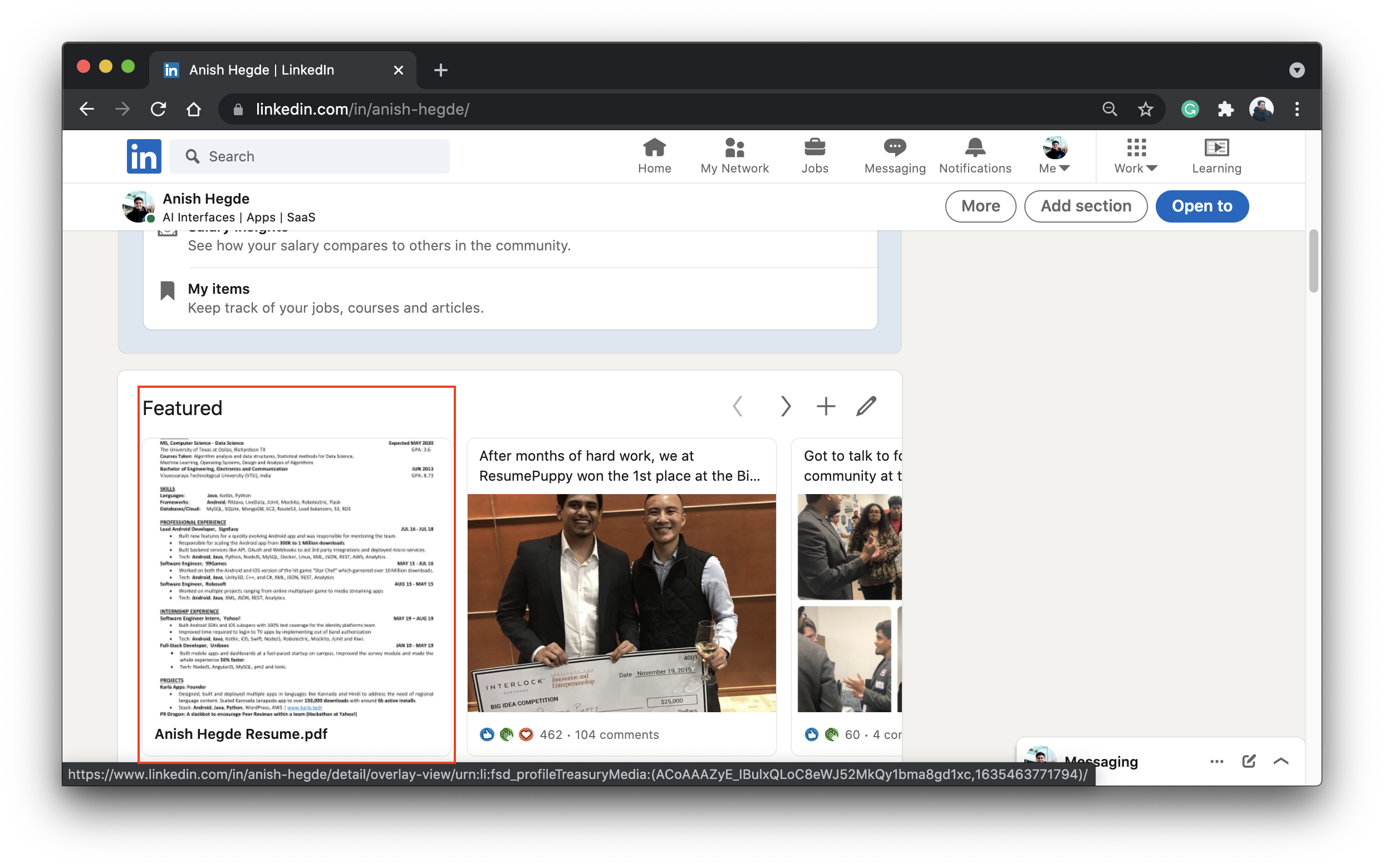Screen dimensions: 1384x868
Task: Open the Learning video icon
Action: [1216, 147]
